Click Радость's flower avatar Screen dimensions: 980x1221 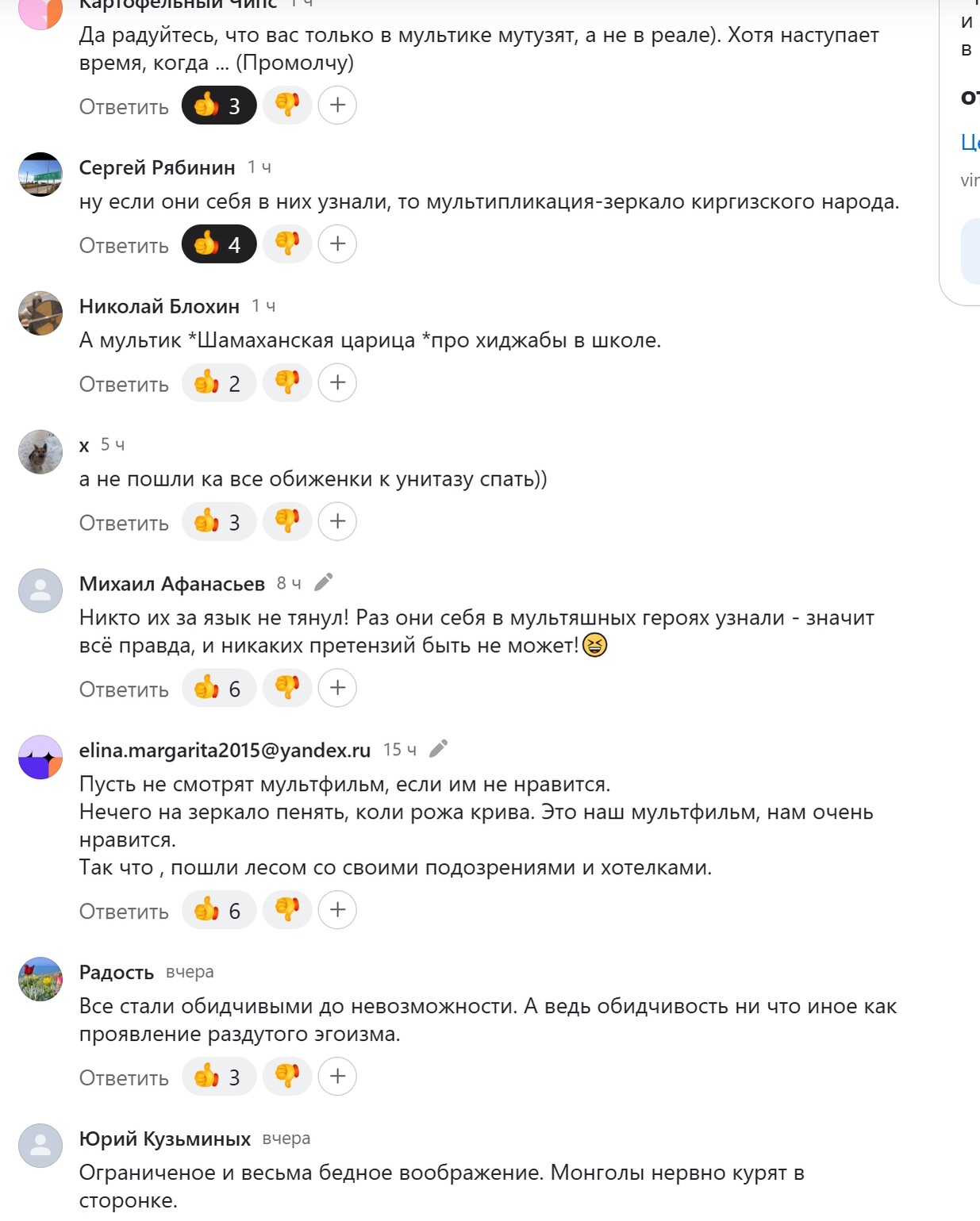point(40,979)
